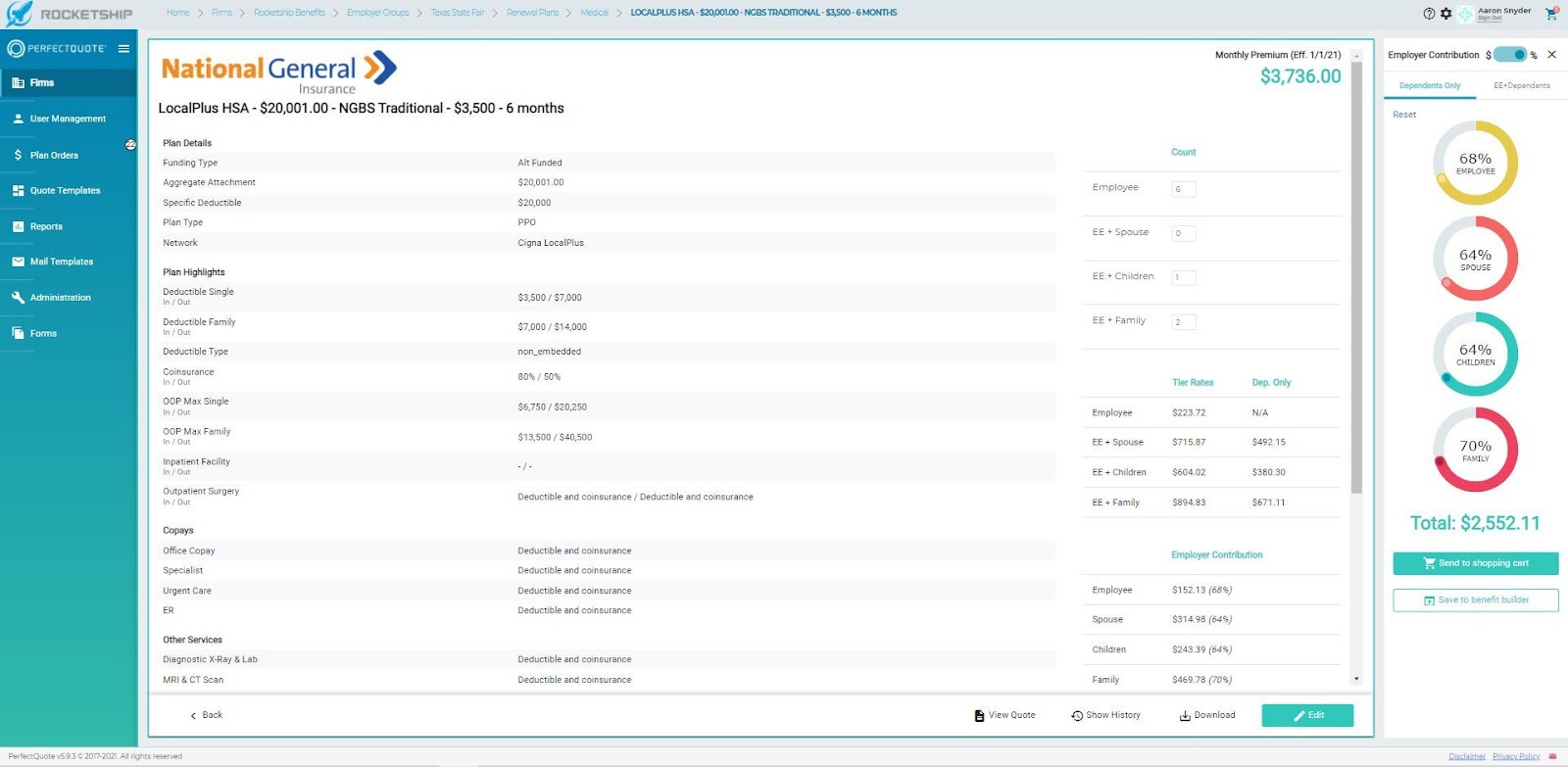The image size is (1568, 767).
Task: Go to Employer Groups breadcrumb
Action: [378, 13]
